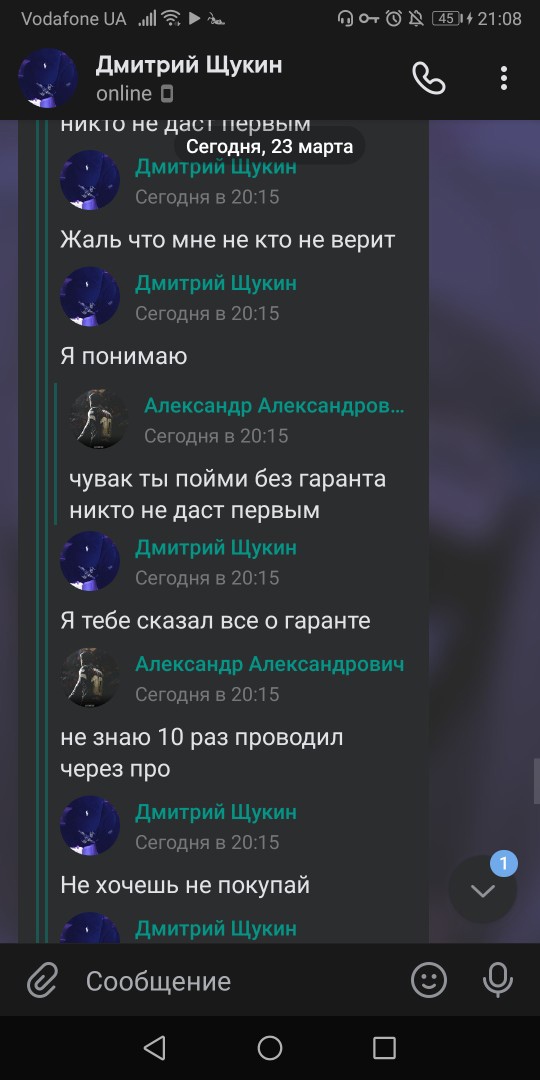Image resolution: width=540 pixels, height=1080 pixels.
Task: Tap Александр Александрович sender name
Action: click(x=270, y=664)
